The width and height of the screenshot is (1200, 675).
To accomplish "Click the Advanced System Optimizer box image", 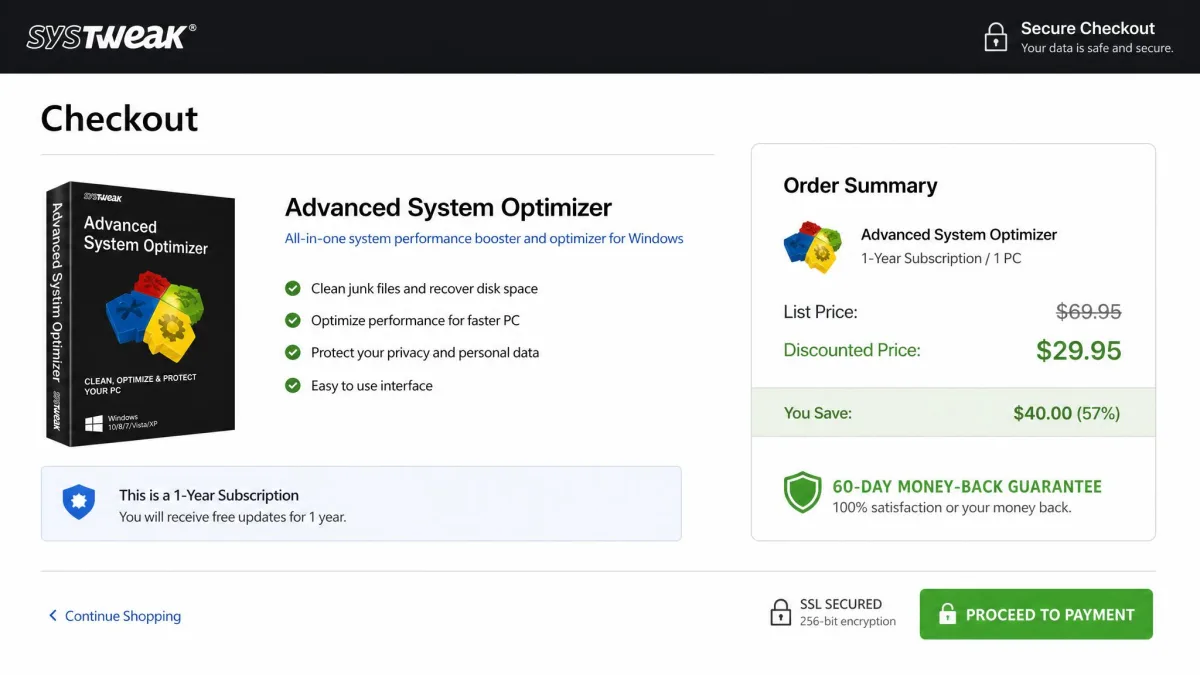I will coord(141,313).
